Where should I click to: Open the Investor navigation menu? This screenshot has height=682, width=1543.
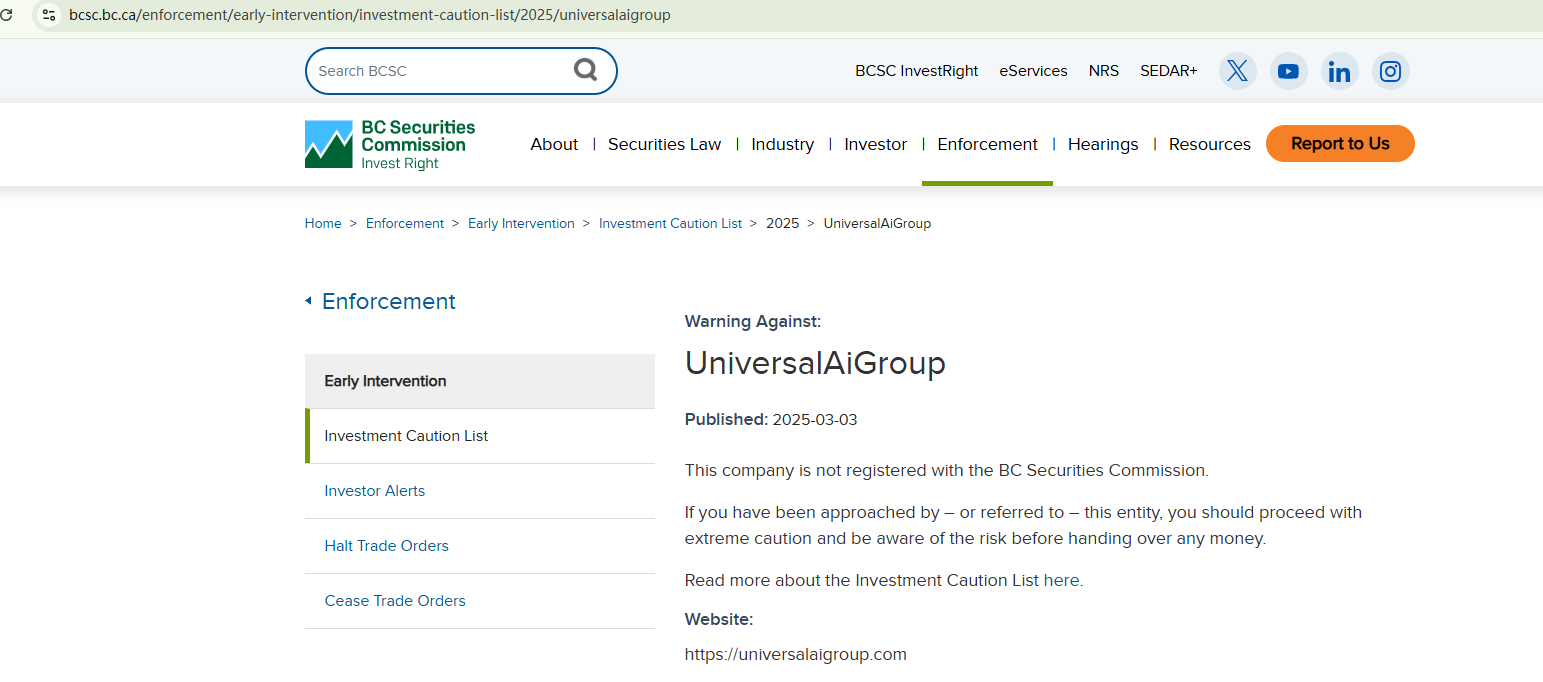(x=875, y=144)
